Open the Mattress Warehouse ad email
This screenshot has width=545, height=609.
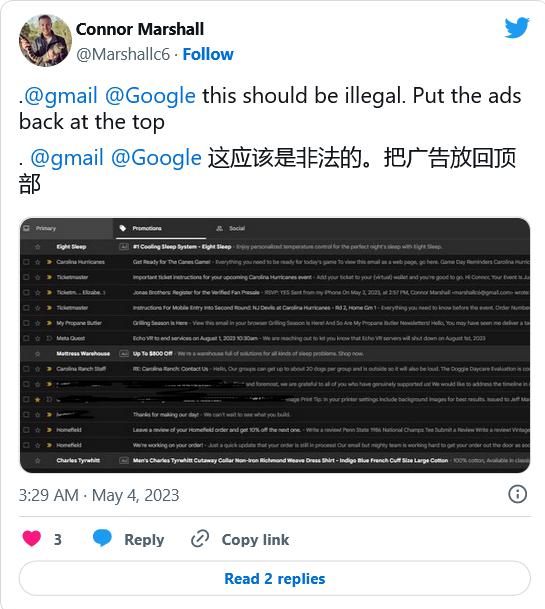click(x=275, y=353)
